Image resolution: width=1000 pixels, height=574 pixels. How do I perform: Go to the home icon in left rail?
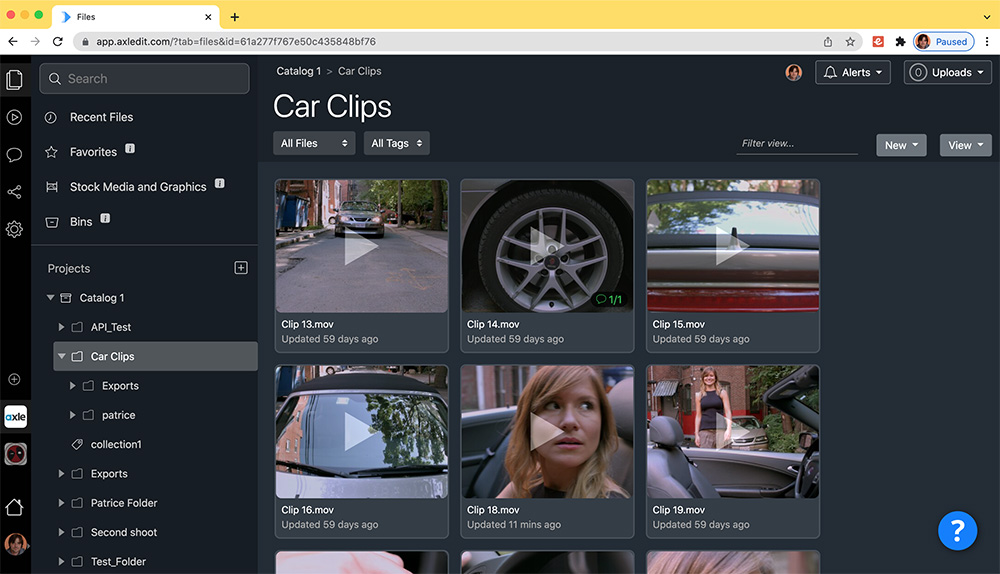tap(14, 507)
